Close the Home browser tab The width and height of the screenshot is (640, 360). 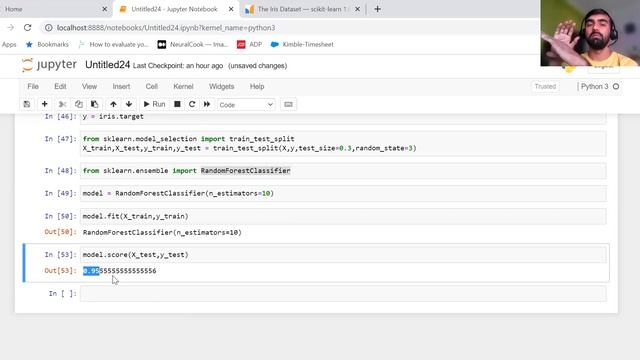tap(104, 9)
